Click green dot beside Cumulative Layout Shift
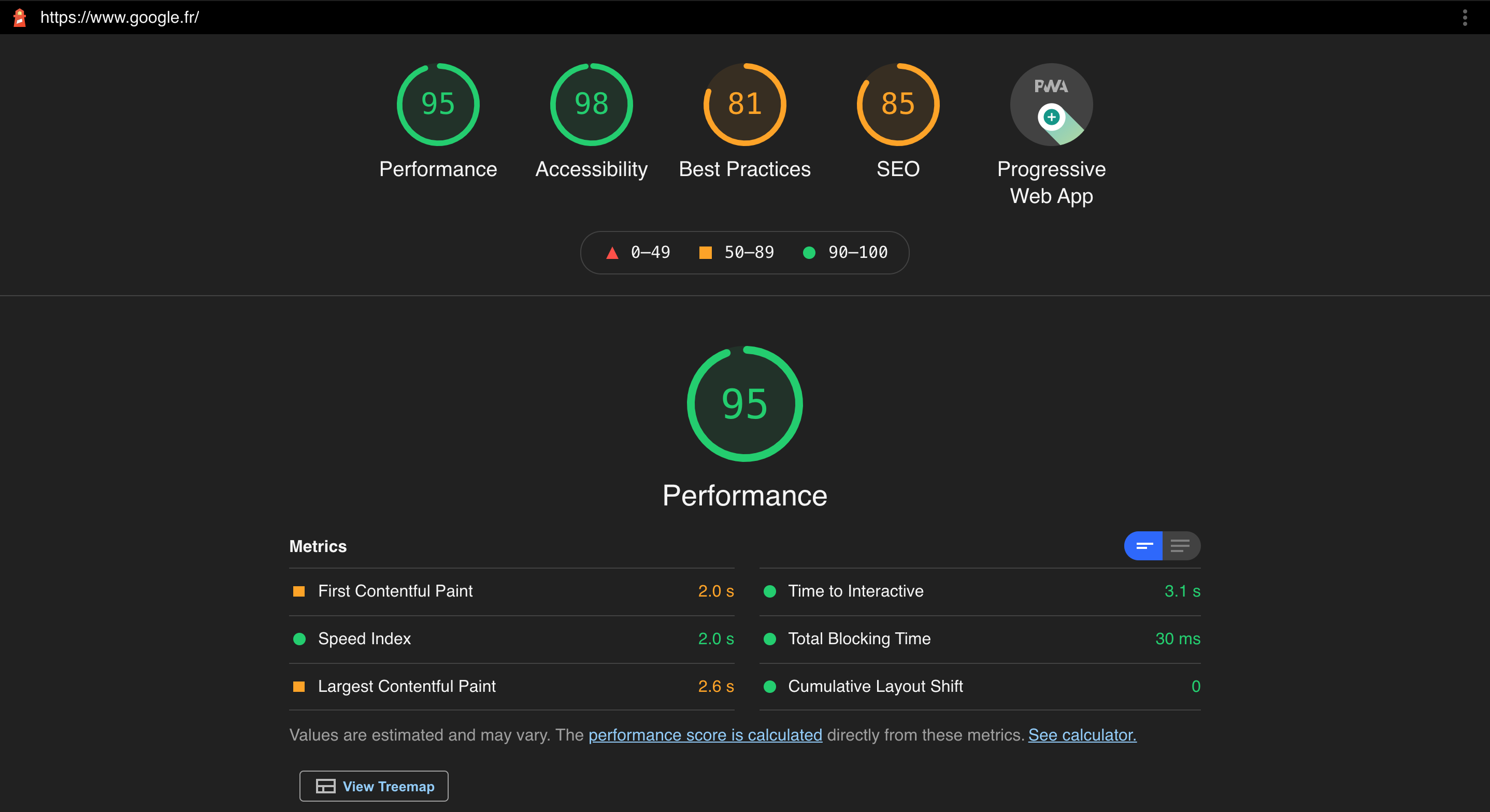1490x812 pixels. (x=769, y=687)
